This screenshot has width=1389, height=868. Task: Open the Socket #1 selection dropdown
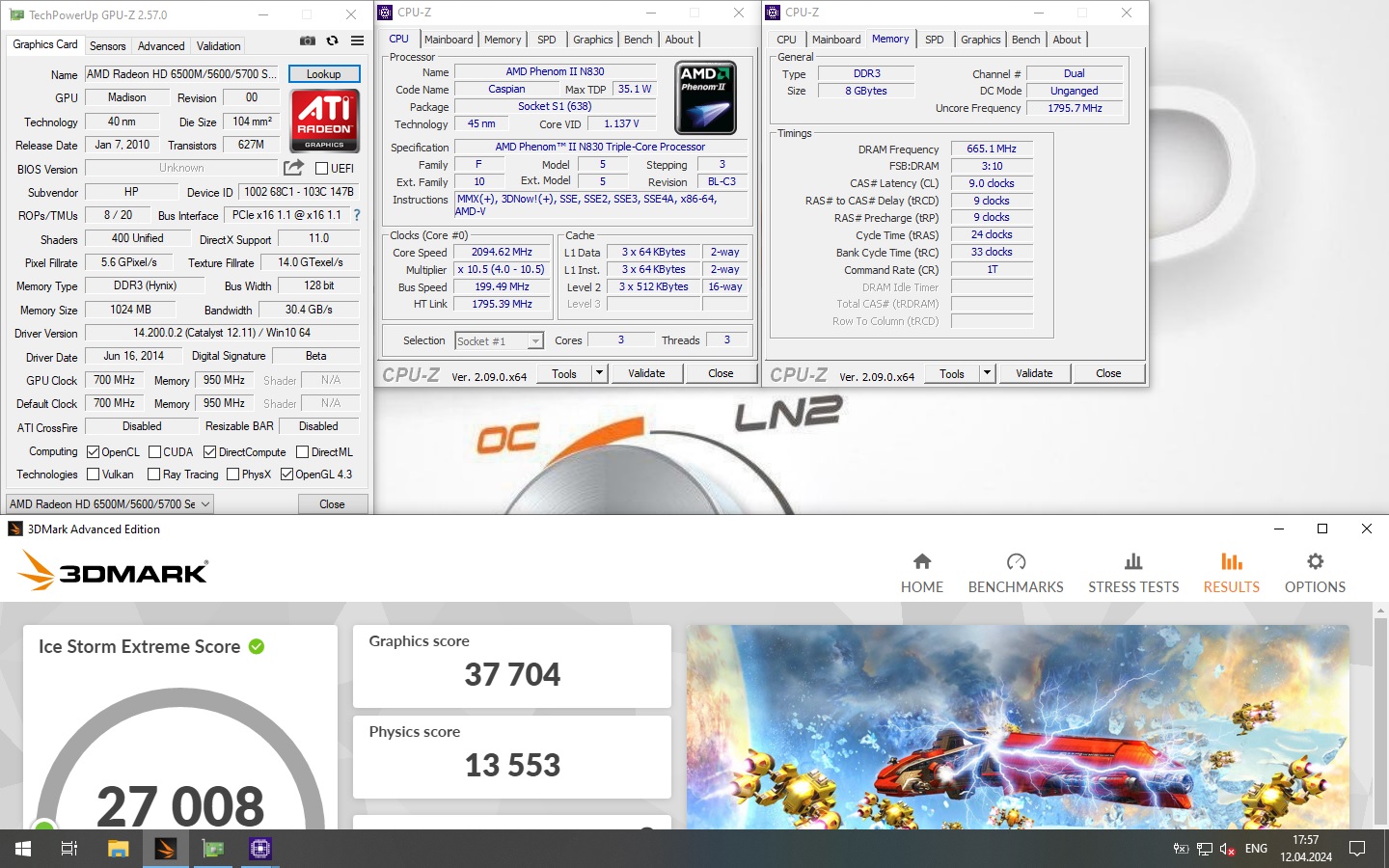pos(499,340)
